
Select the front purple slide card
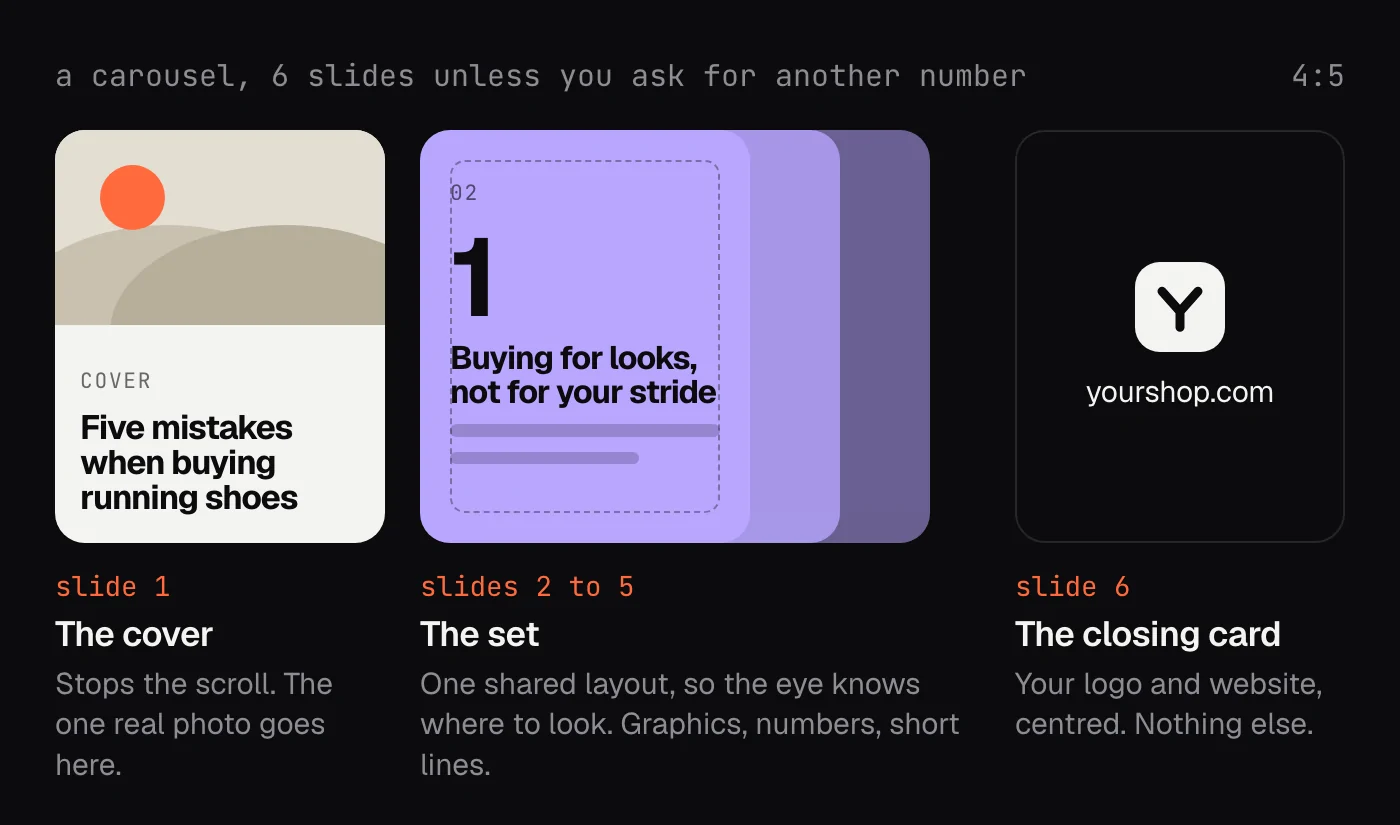coord(585,336)
